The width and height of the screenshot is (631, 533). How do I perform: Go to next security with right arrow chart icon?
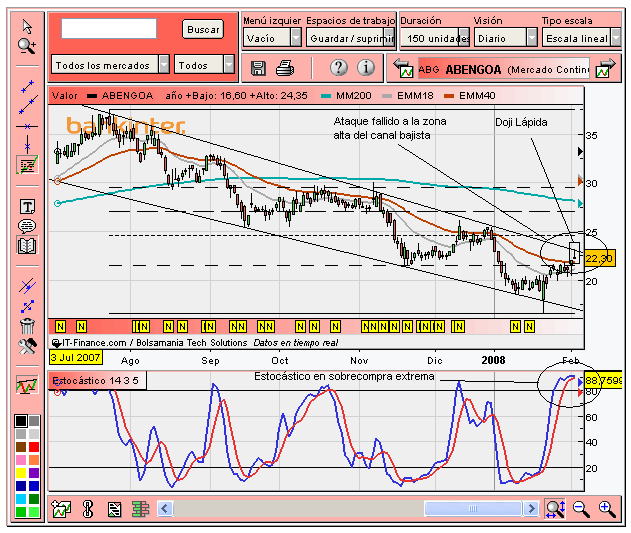606,68
